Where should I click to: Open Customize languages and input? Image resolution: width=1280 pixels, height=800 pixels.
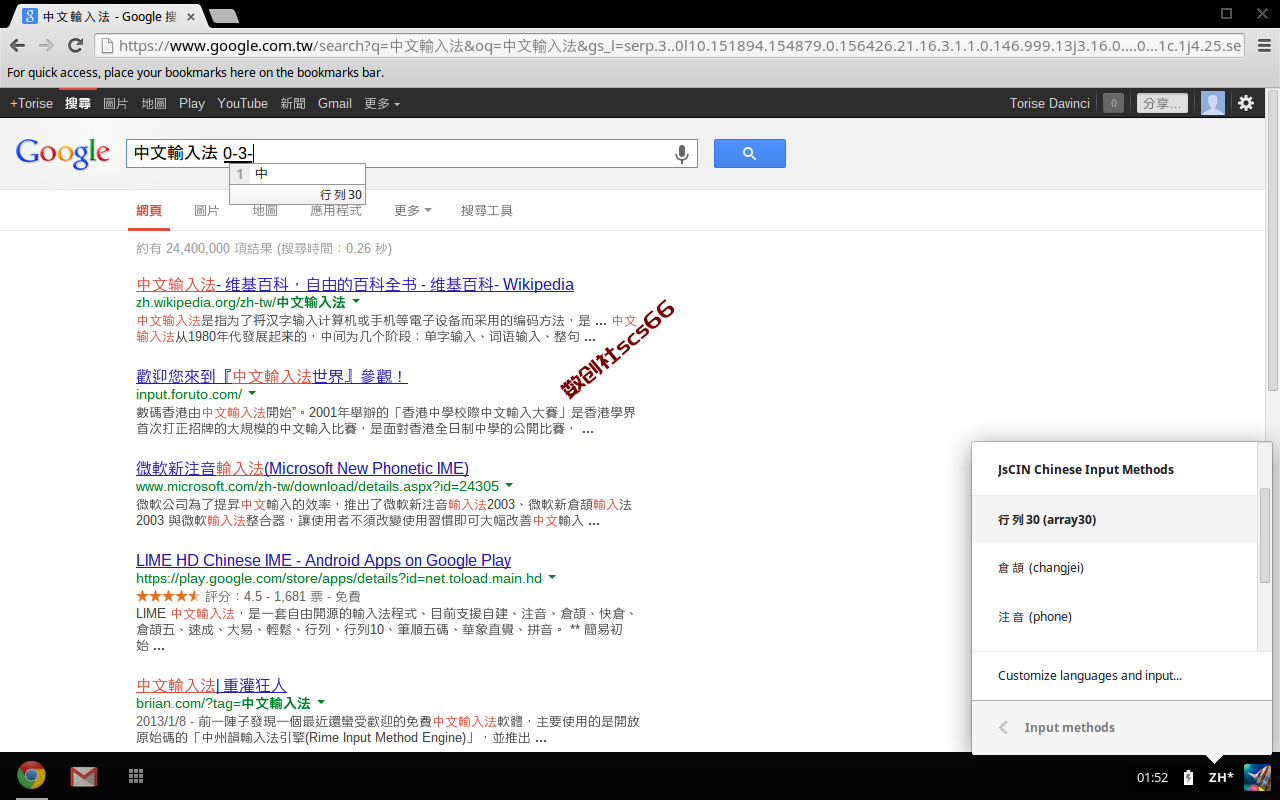(x=1090, y=675)
